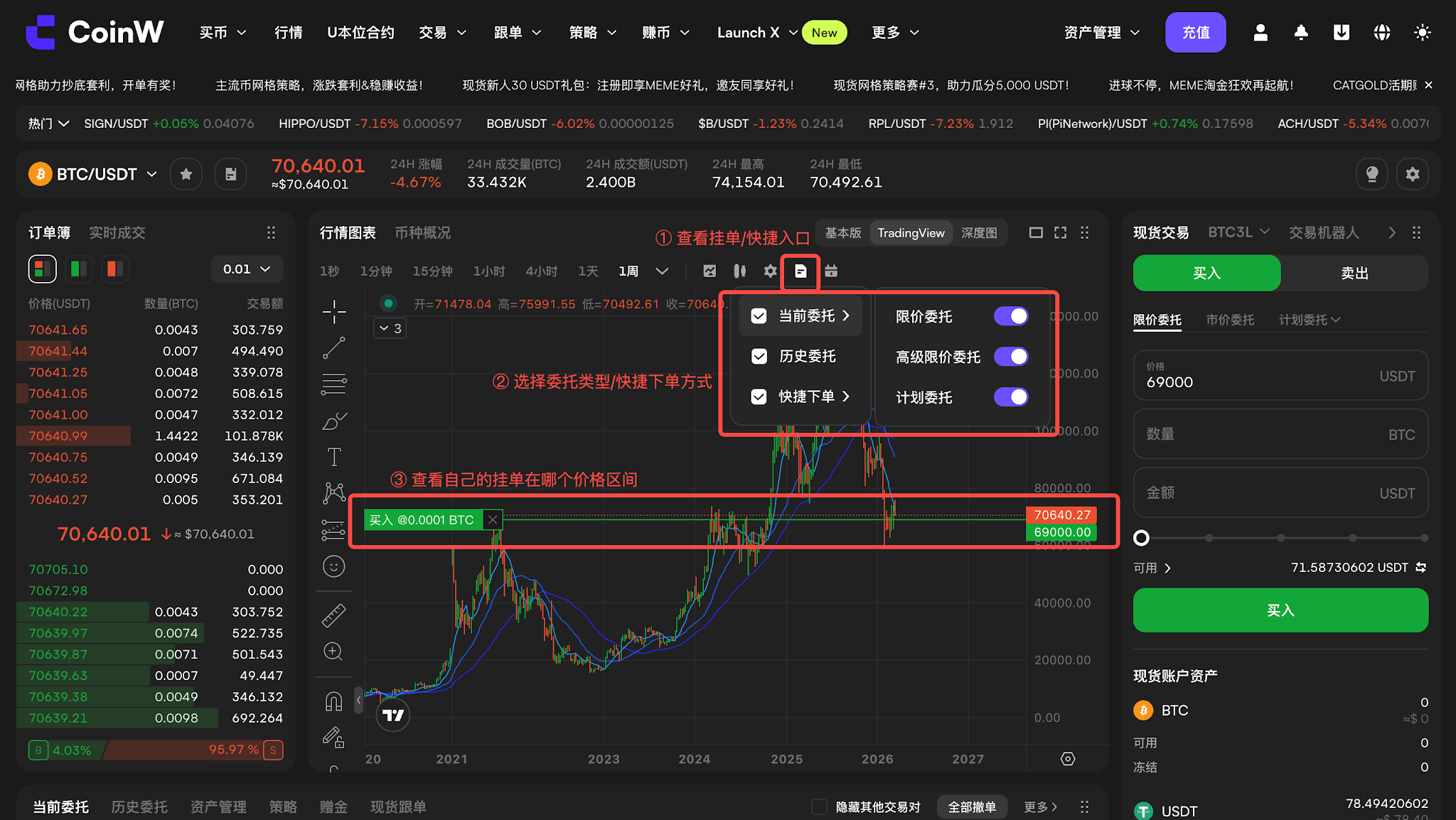Image resolution: width=1456 pixels, height=820 pixels.
Task: Turn off the 高级限价委托 switch
Action: pyautogui.click(x=1011, y=357)
